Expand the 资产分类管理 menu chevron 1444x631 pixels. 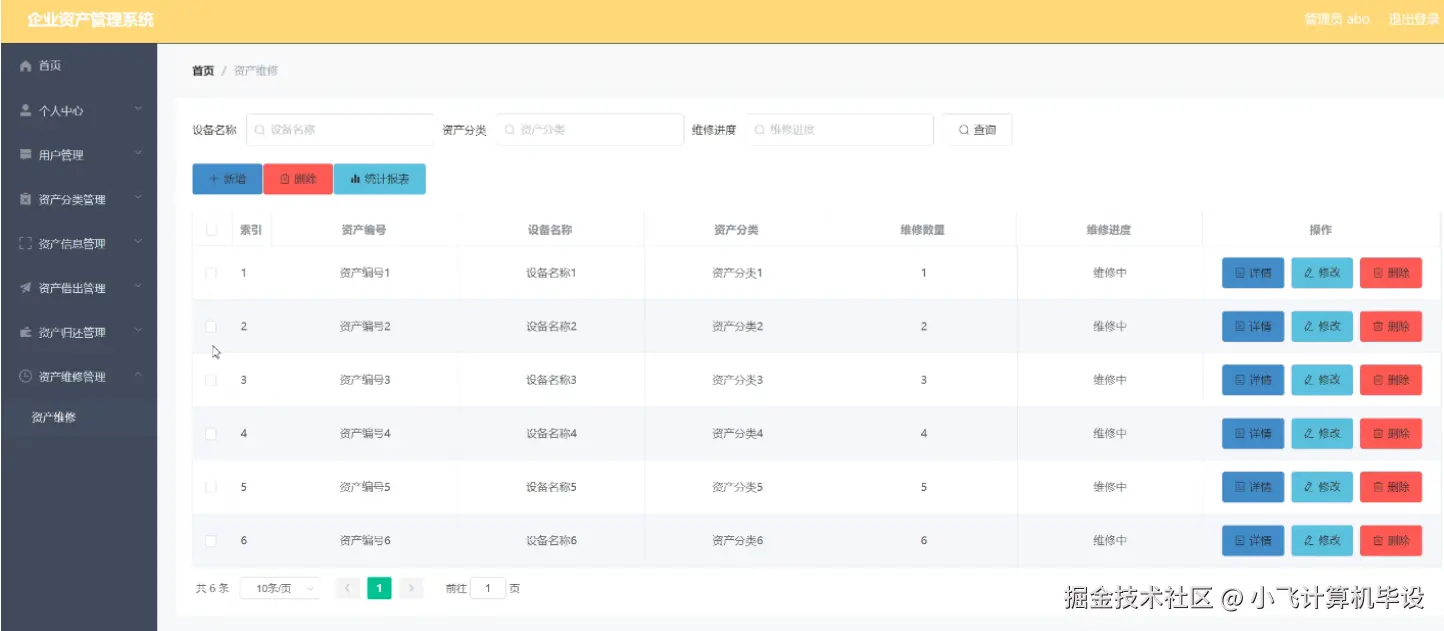[138, 198]
